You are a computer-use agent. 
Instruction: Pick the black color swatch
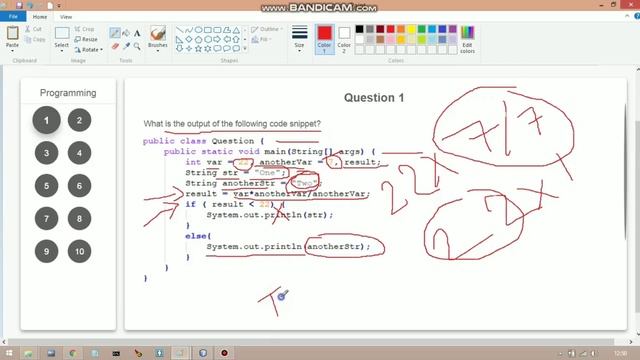tap(359, 29)
